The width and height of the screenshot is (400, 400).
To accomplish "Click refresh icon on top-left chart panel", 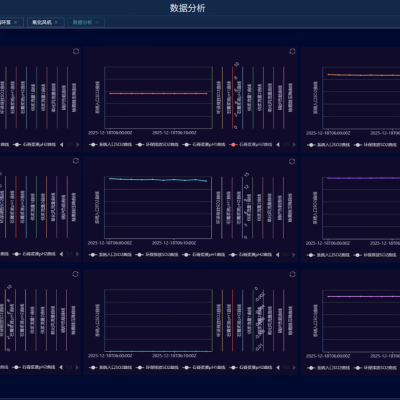I will point(76,51).
